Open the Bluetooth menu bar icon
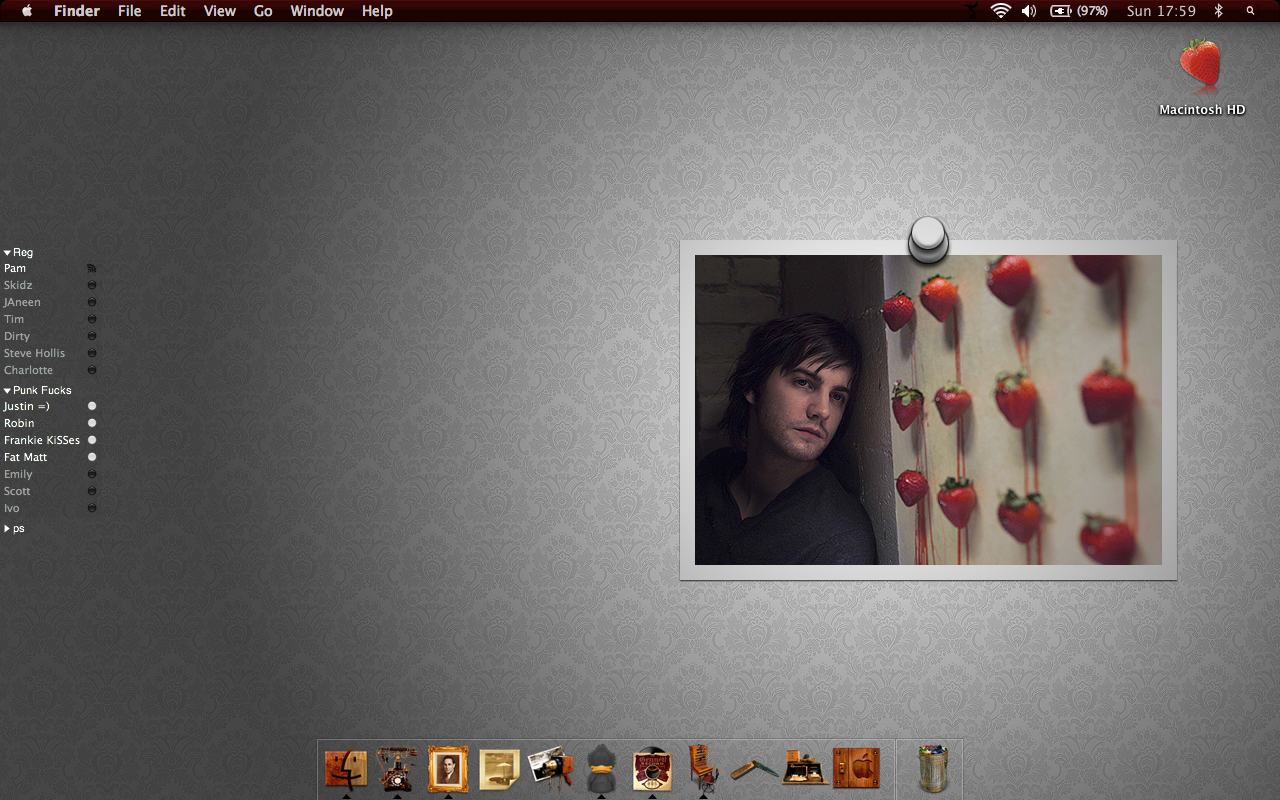This screenshot has height=800, width=1280. [x=1218, y=11]
